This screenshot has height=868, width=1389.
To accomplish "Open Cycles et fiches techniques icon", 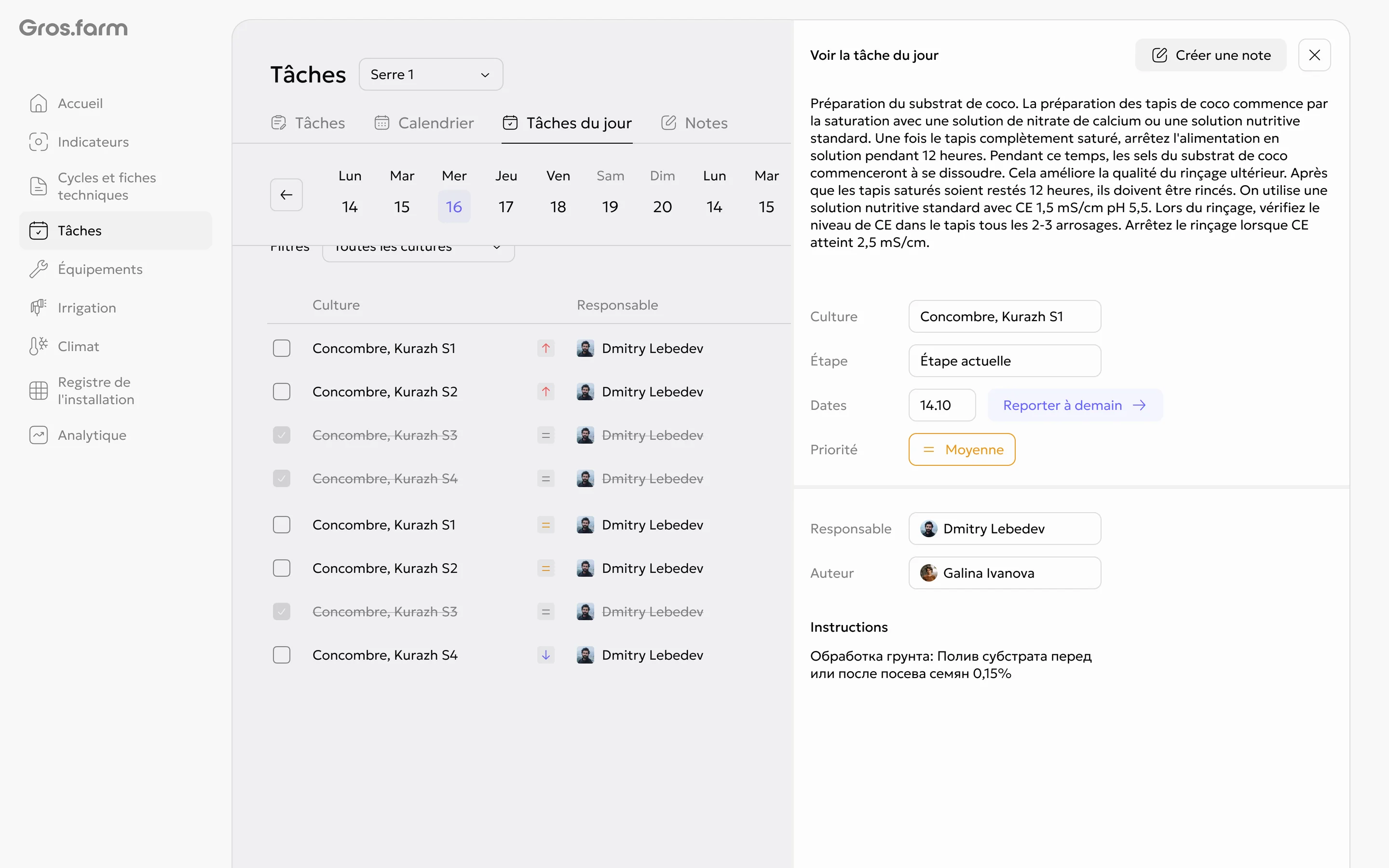I will pos(39,186).
